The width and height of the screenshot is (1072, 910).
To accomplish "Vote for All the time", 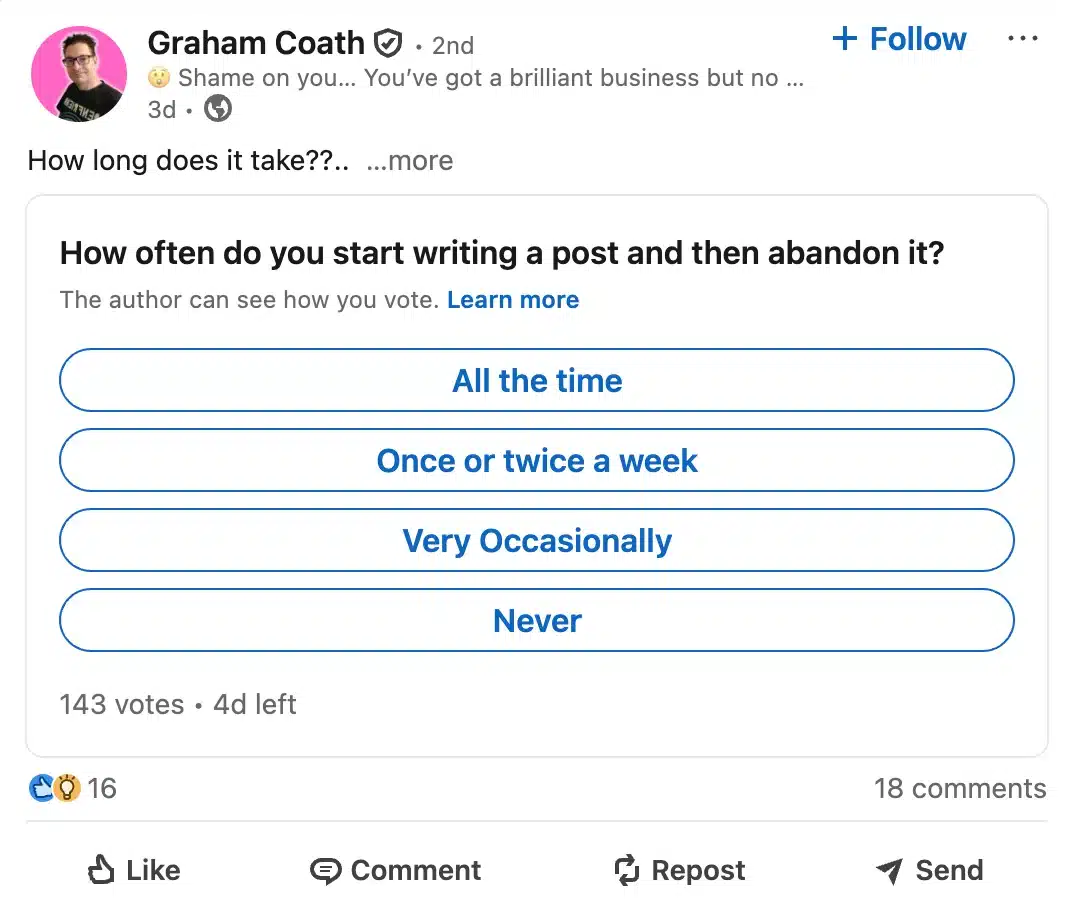I will click(536, 380).
